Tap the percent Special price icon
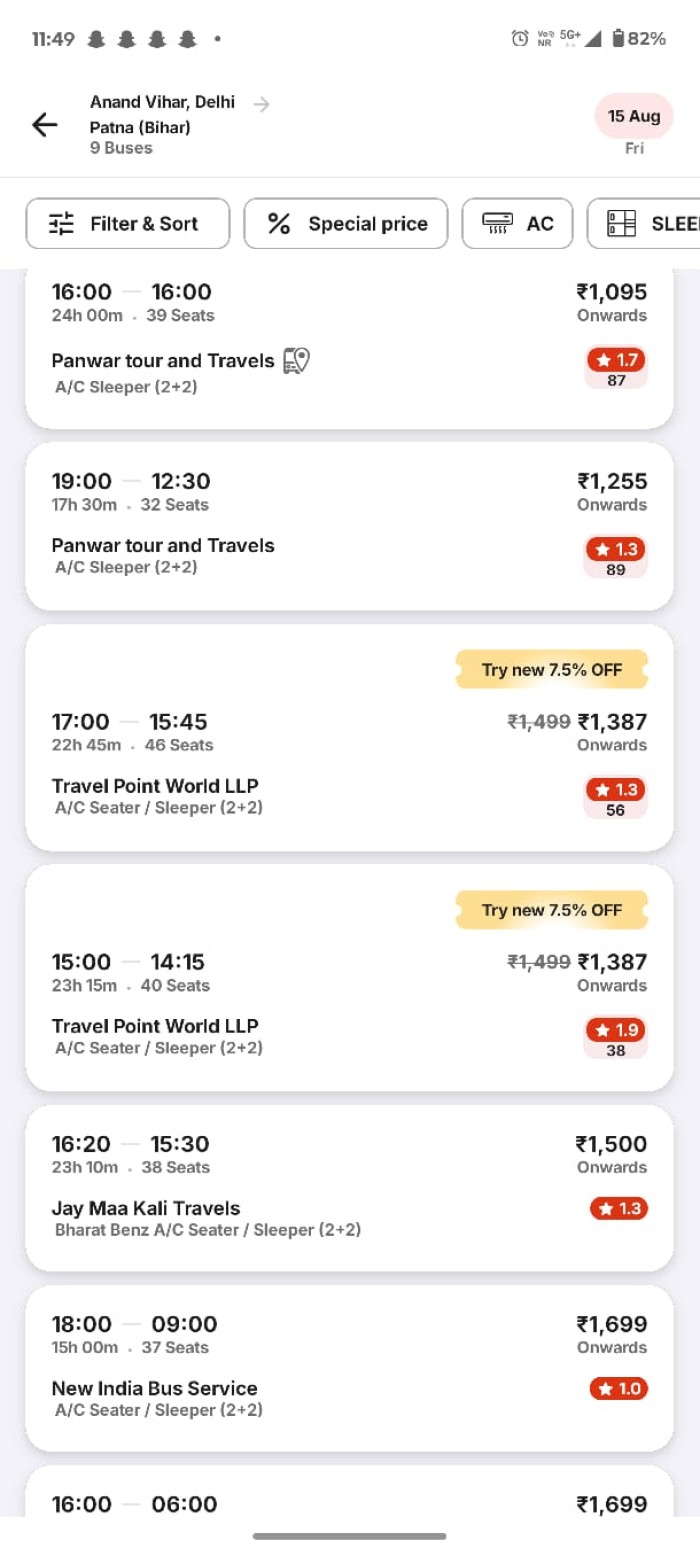Viewport: 700px width, 1556px height. (x=279, y=224)
